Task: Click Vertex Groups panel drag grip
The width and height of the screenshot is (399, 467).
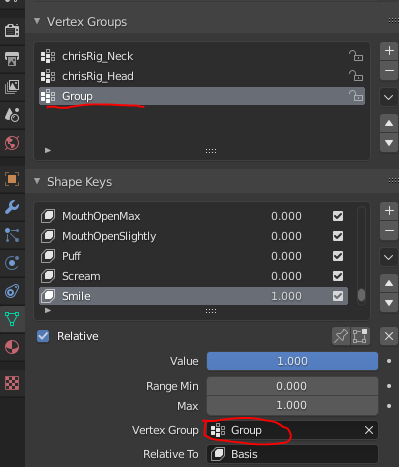Action: pos(393,21)
